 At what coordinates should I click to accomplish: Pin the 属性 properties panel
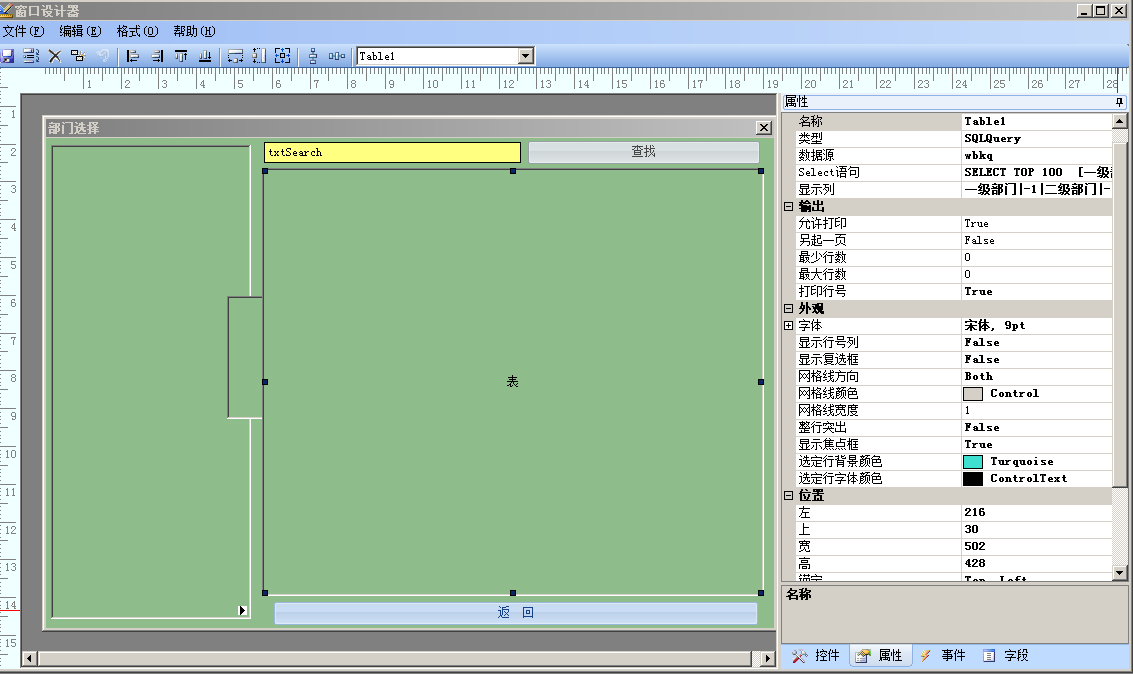point(1119,102)
